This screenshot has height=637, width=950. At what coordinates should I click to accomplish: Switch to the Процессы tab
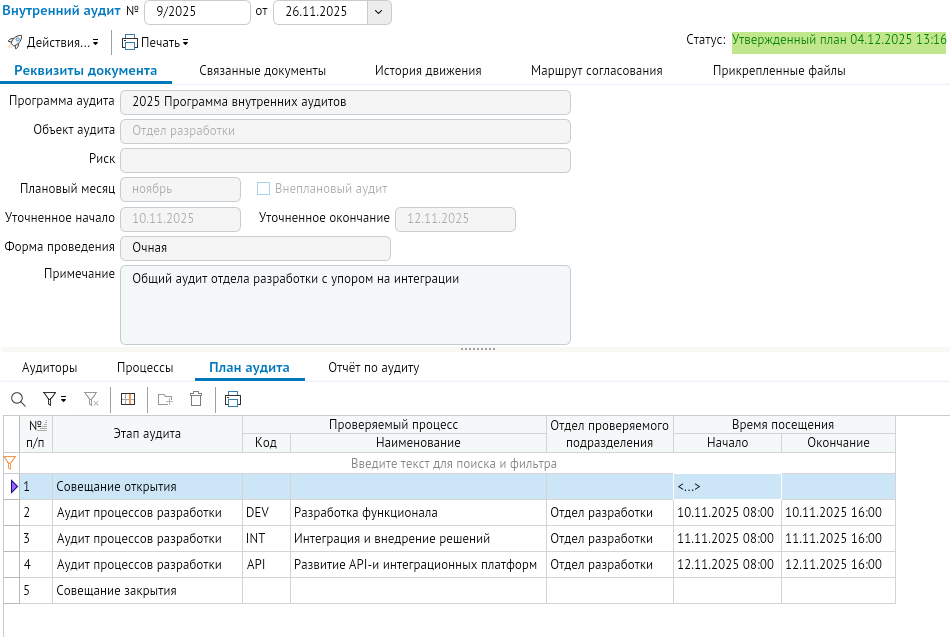[x=145, y=368]
